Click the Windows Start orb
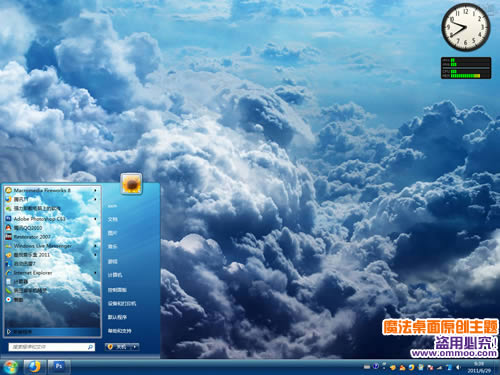500x375 pixels. [10, 367]
